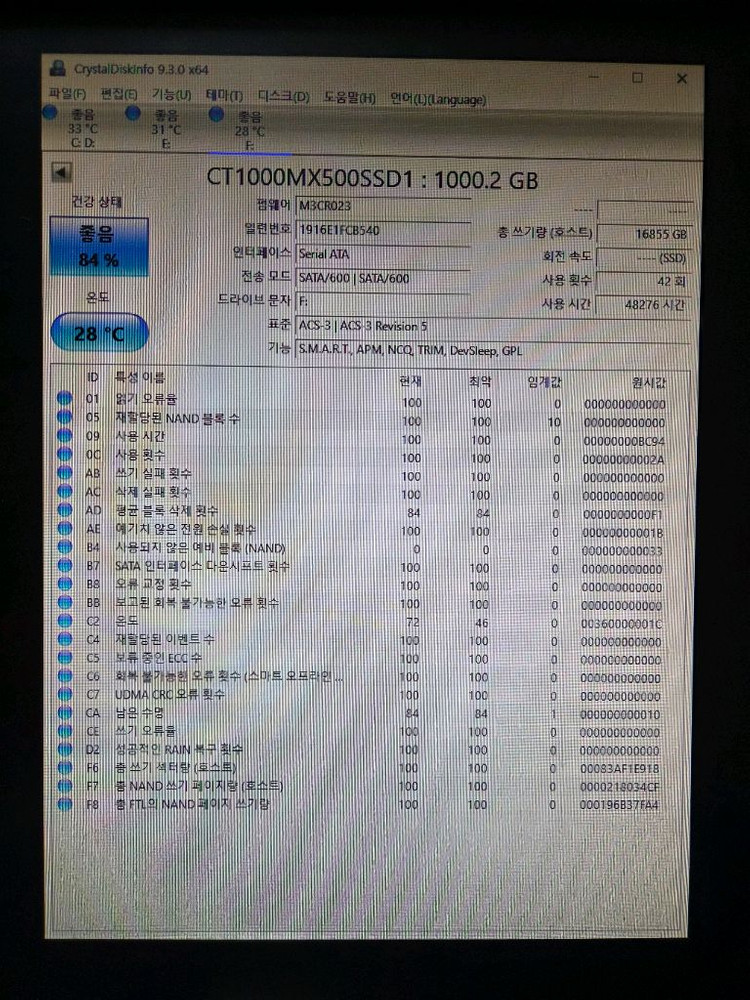Open the 디스크(D) menu
Screen dimensions: 750x1000
coord(283,96)
